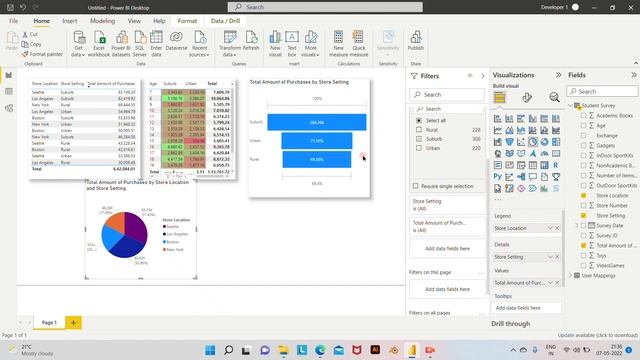The height and width of the screenshot is (360, 640).
Task: Open the Store Setting details field dropdown
Action: point(550,257)
